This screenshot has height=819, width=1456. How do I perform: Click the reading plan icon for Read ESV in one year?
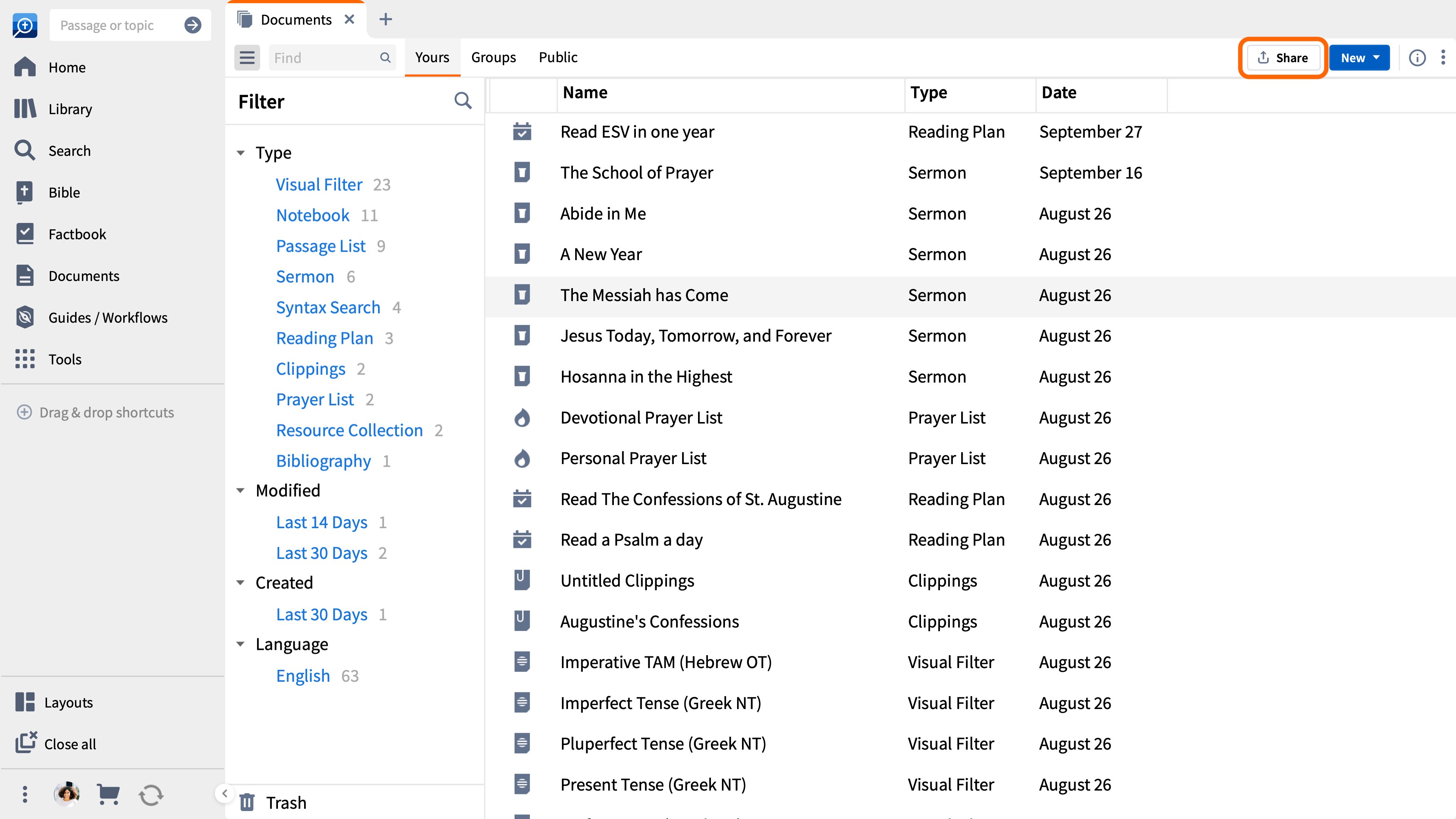522,132
